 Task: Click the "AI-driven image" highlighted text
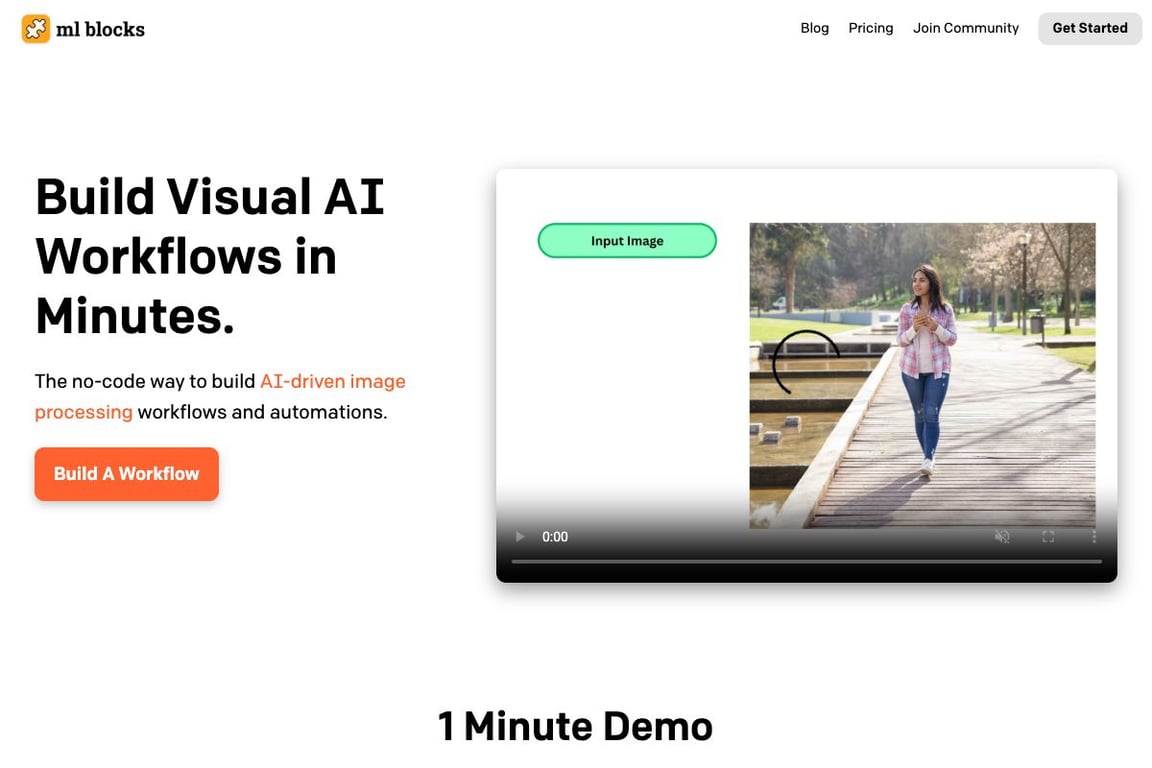(x=333, y=381)
